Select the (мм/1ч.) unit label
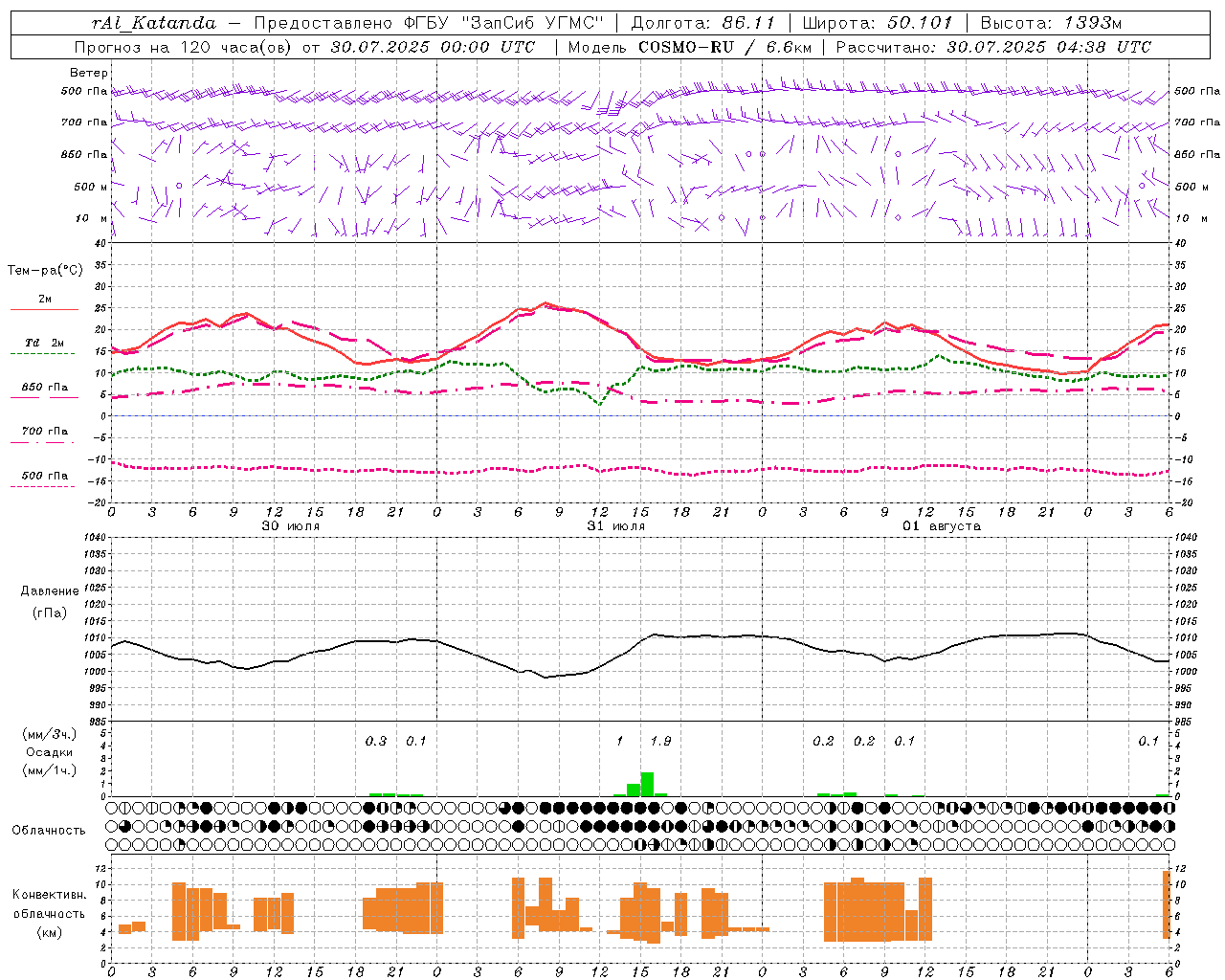The height and width of the screenshot is (980, 1225). click(x=50, y=770)
